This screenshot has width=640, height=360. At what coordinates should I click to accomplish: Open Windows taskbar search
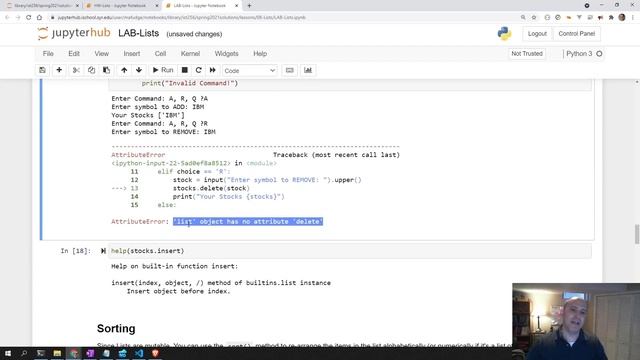coord(24,353)
